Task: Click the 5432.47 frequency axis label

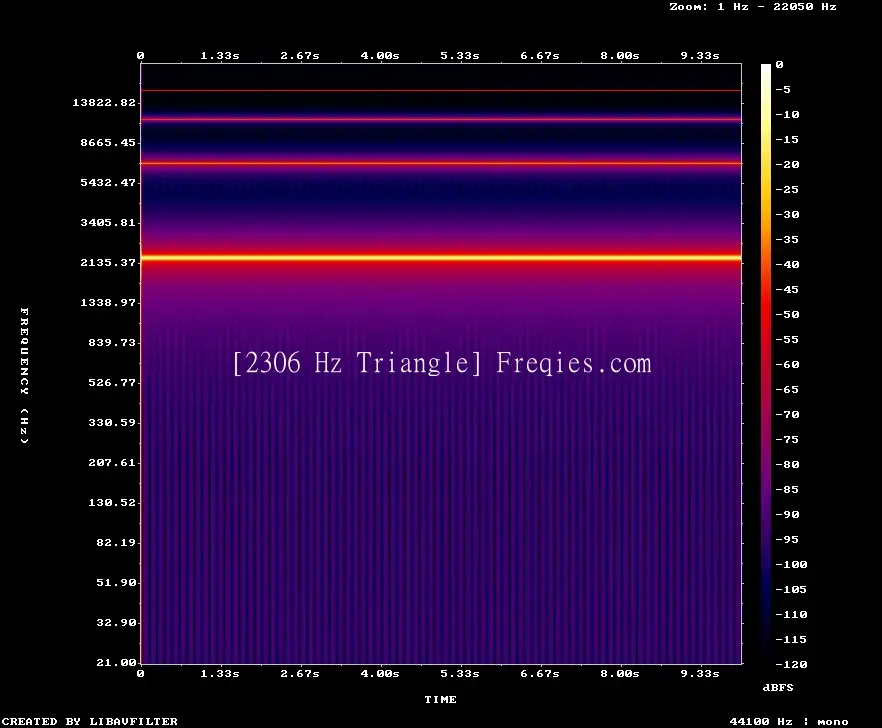Action: click(x=108, y=182)
